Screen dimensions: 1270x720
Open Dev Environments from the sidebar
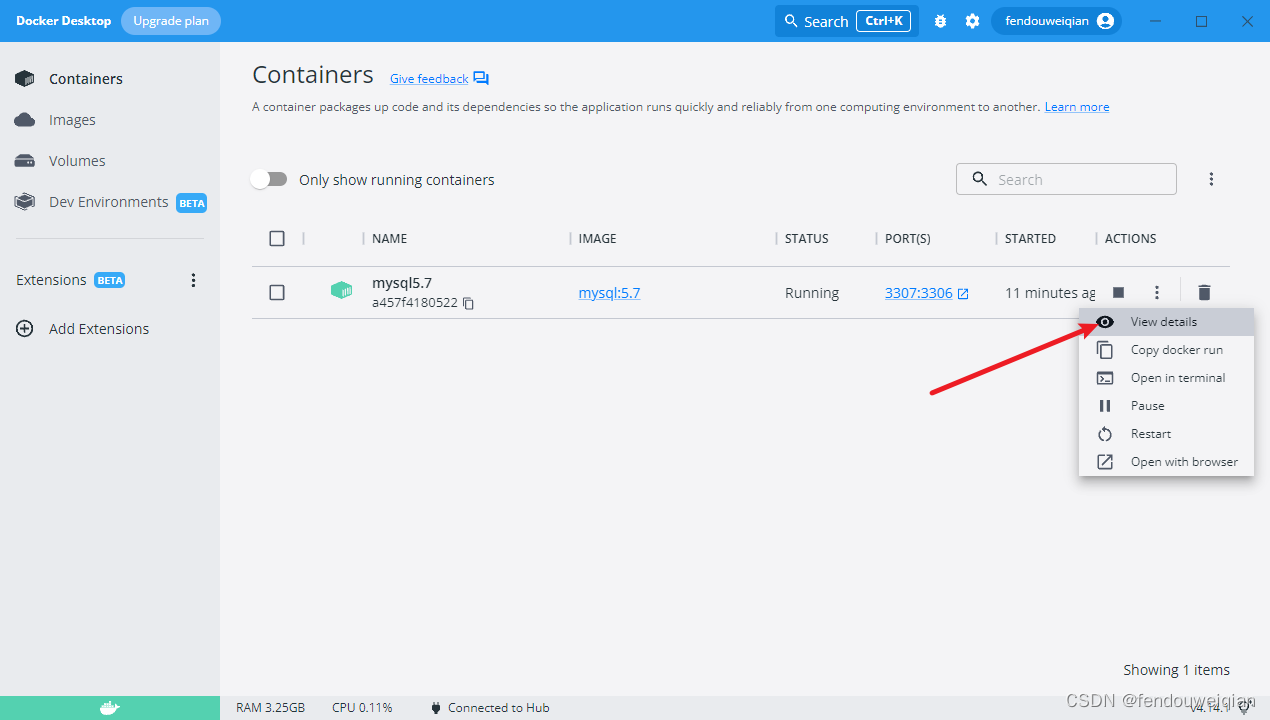[x=107, y=201]
